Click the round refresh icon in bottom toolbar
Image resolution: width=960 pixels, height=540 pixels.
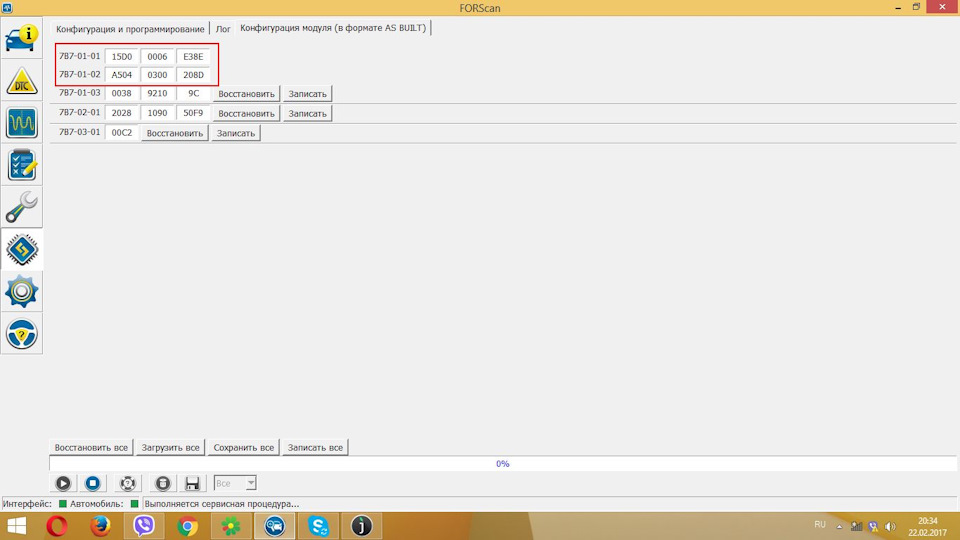click(127, 483)
